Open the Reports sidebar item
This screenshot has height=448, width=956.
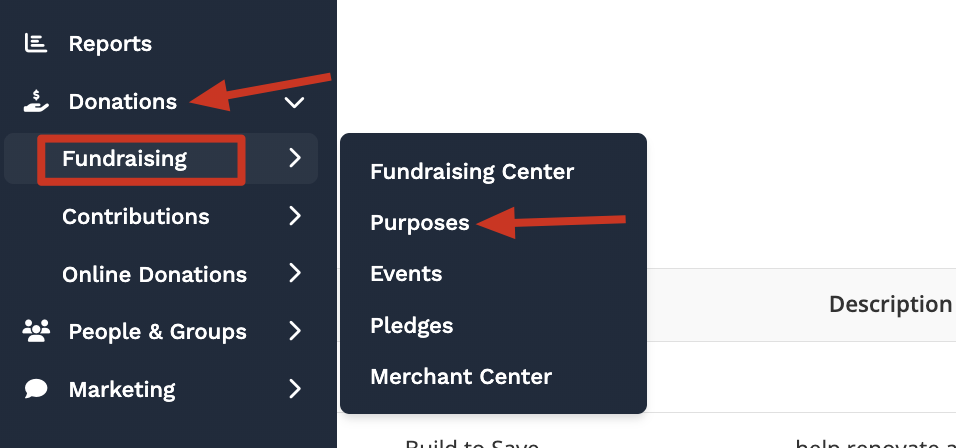tap(110, 44)
